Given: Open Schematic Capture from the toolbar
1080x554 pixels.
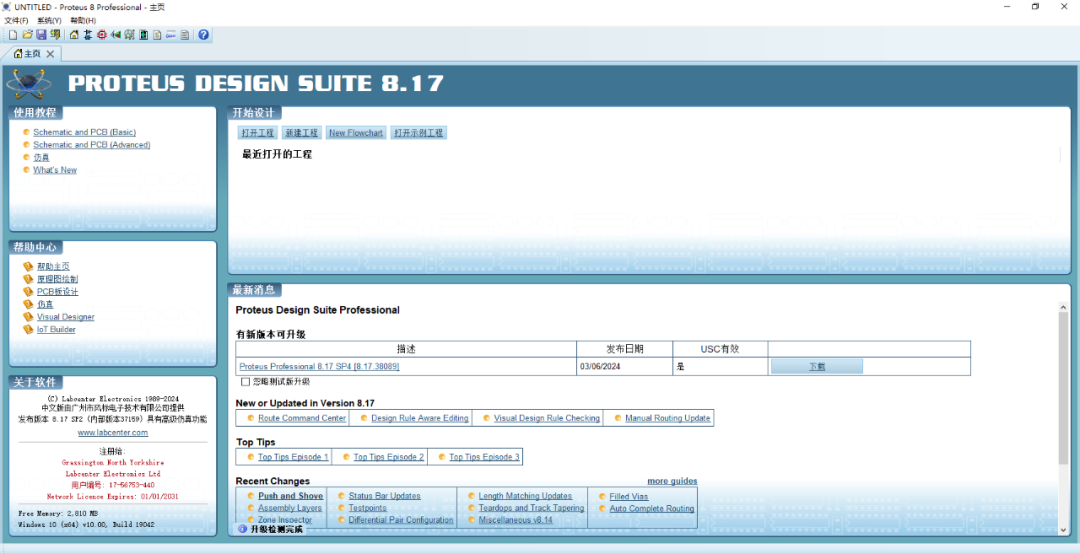Looking at the screenshot, I should click(88, 35).
